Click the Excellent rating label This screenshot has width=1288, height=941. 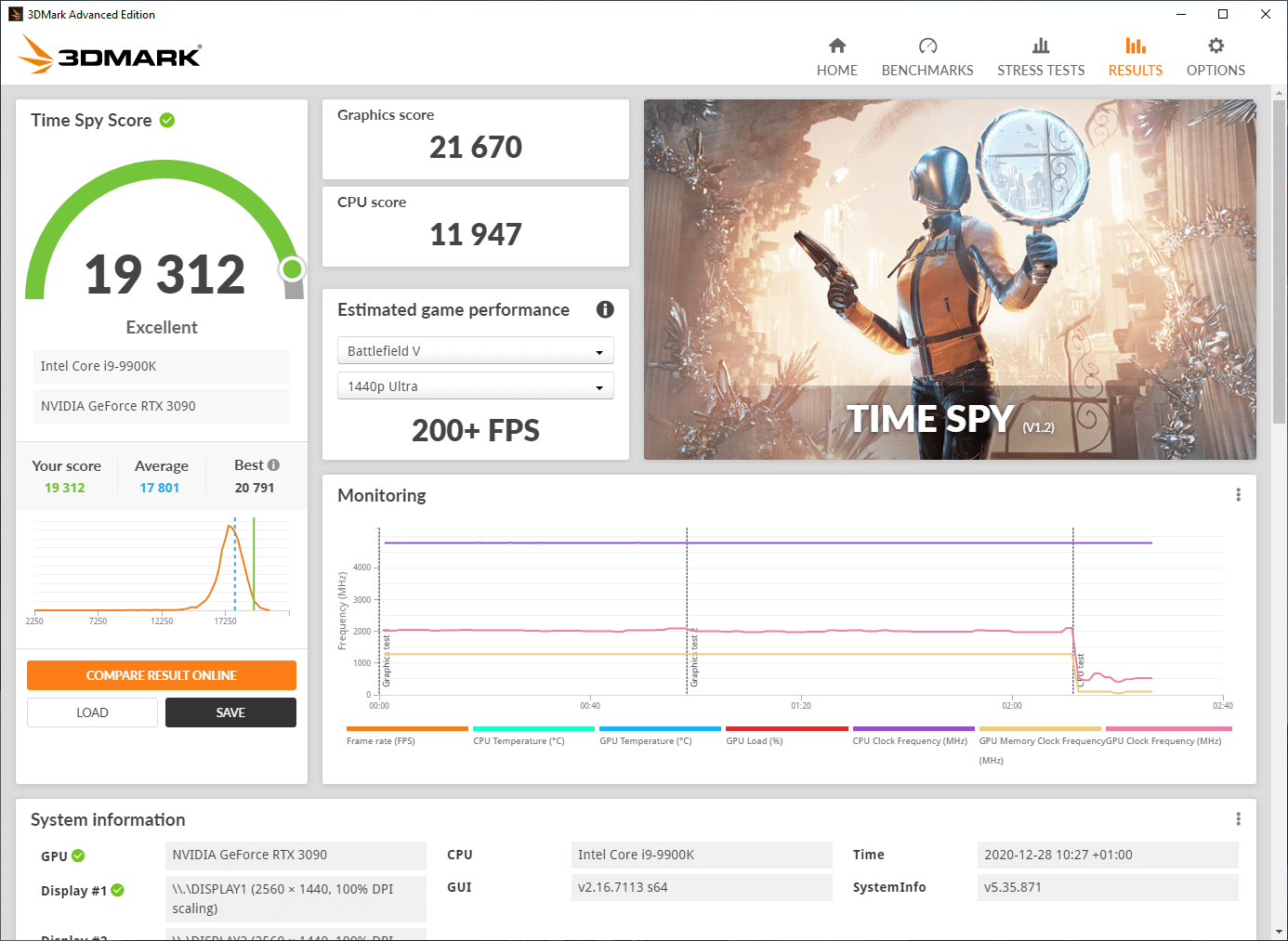click(x=162, y=327)
